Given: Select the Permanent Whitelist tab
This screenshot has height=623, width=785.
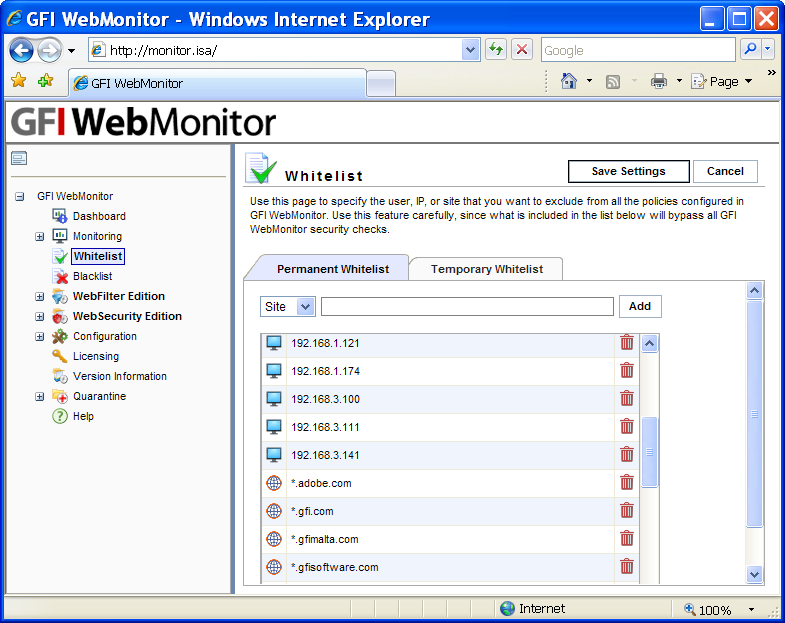Looking at the screenshot, I should point(327,269).
